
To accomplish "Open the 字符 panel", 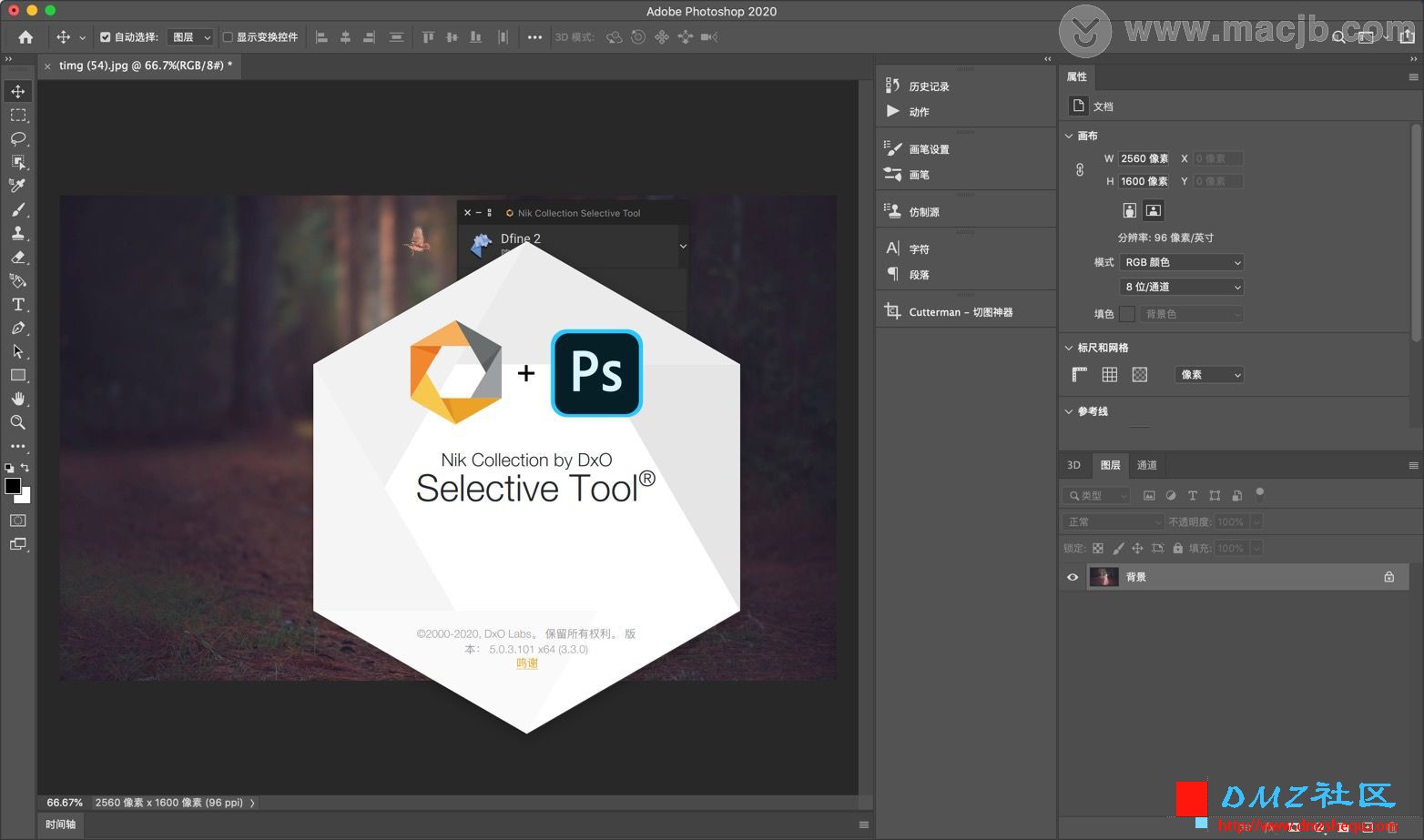I will (908, 248).
